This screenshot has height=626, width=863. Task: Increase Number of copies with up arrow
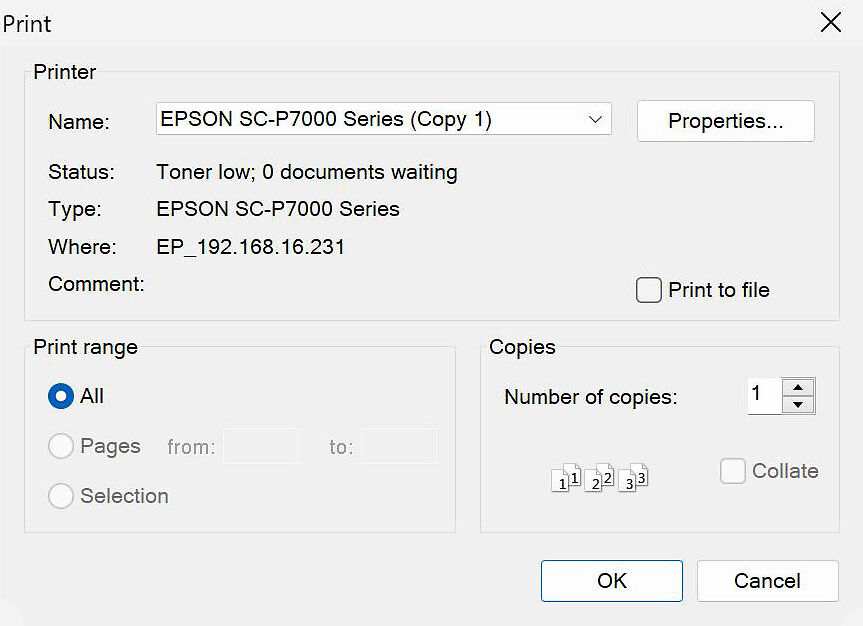tap(798, 389)
